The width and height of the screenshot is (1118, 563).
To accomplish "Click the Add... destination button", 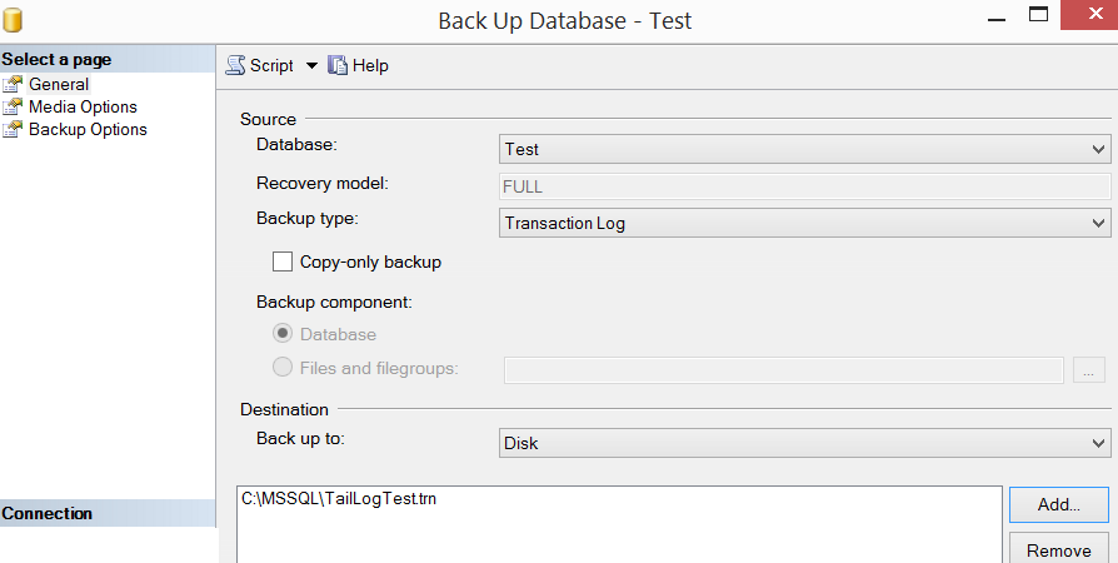I will [x=1059, y=505].
